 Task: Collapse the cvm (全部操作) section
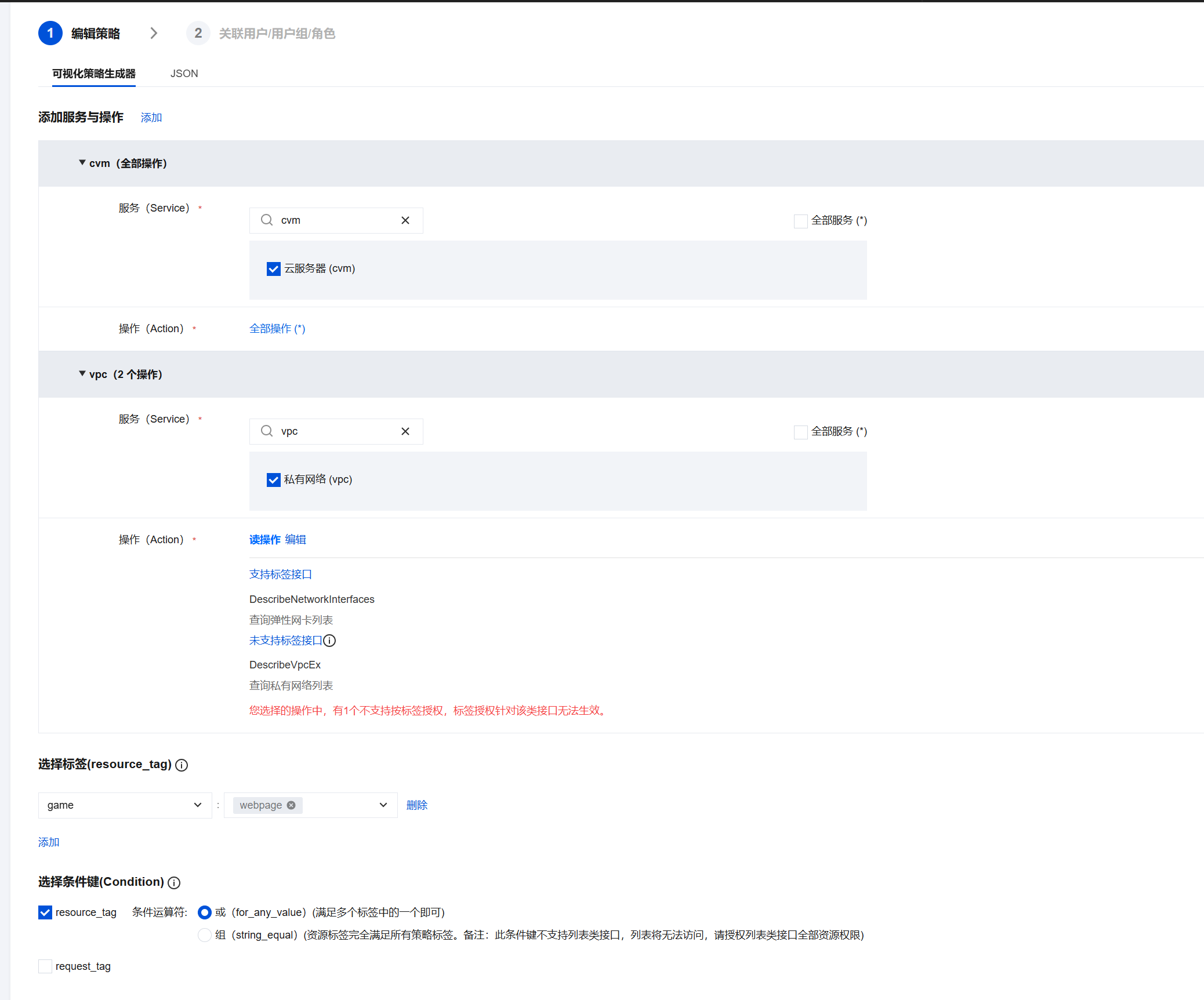pos(82,163)
